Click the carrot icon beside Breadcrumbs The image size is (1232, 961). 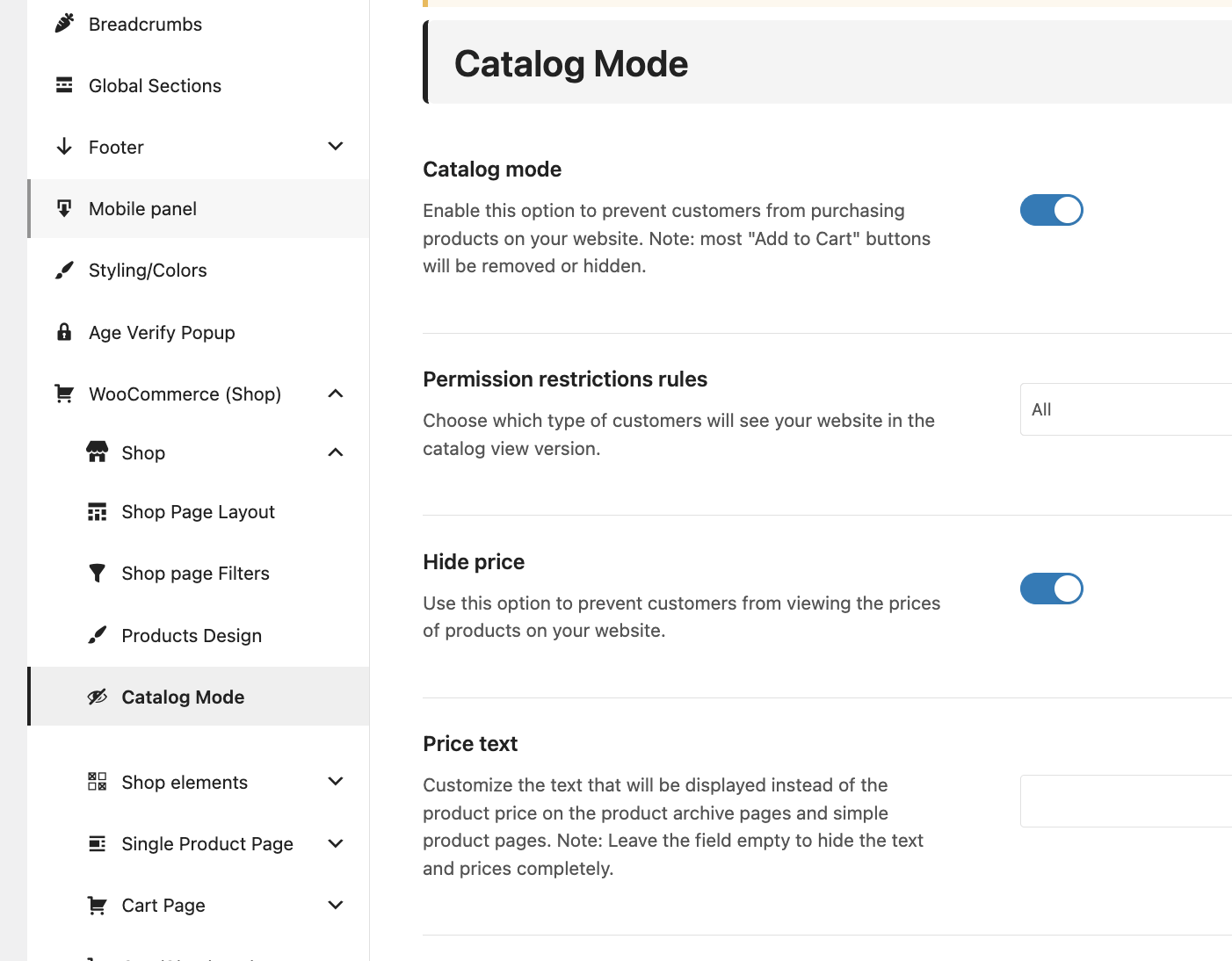[64, 24]
